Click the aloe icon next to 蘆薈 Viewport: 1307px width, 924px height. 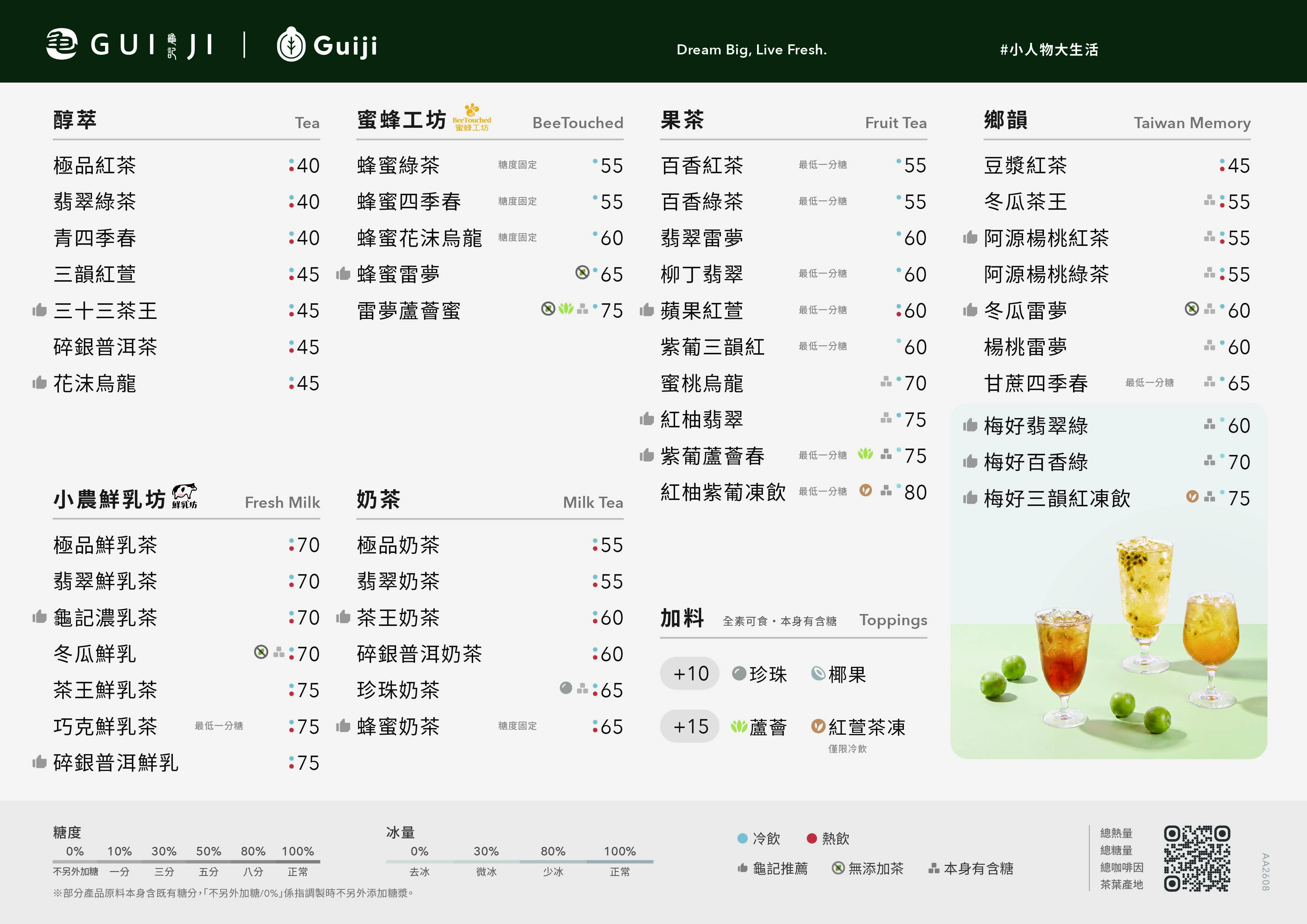(x=739, y=726)
